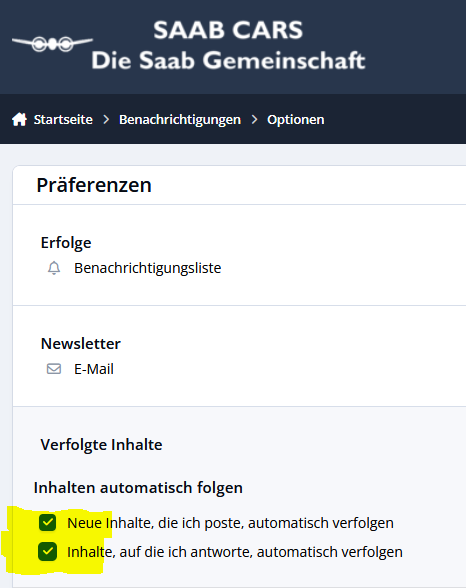Uncheck 'Inhalte, auf die ich antworte' checkbox
Viewport: 466px width, 588px height.
(x=48, y=551)
